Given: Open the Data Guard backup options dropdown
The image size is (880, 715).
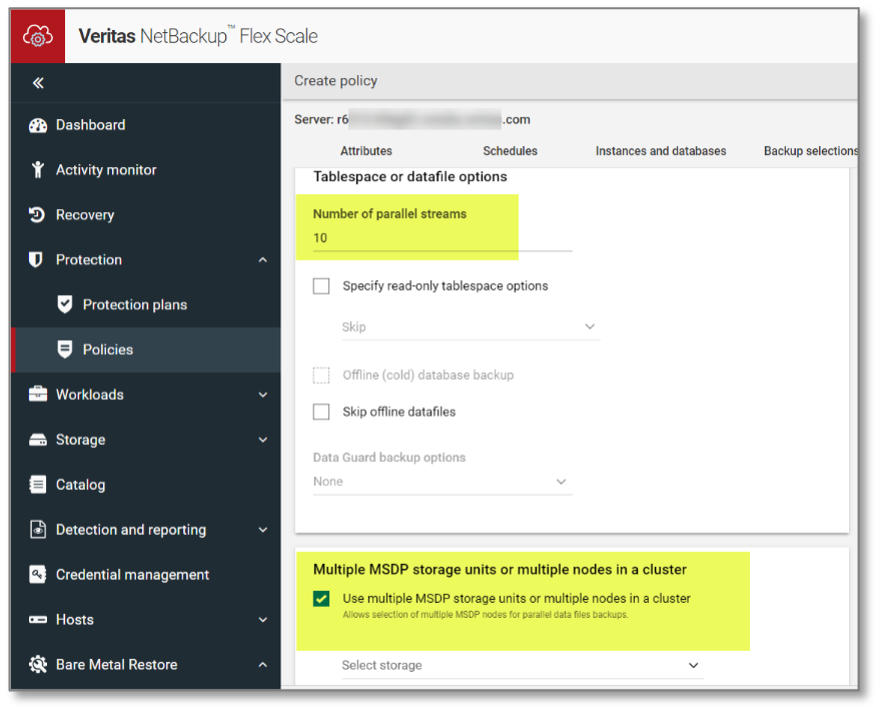Looking at the screenshot, I should point(442,482).
